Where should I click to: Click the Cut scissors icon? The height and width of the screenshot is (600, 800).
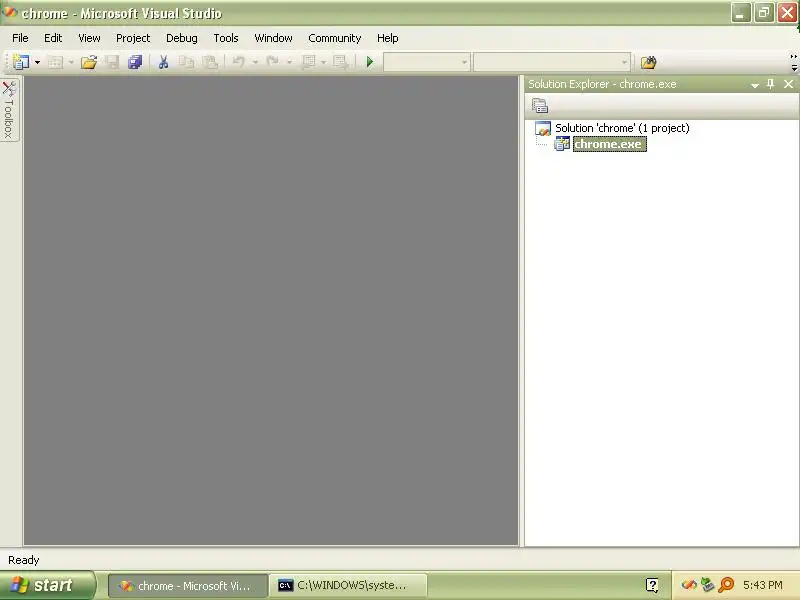(163, 62)
